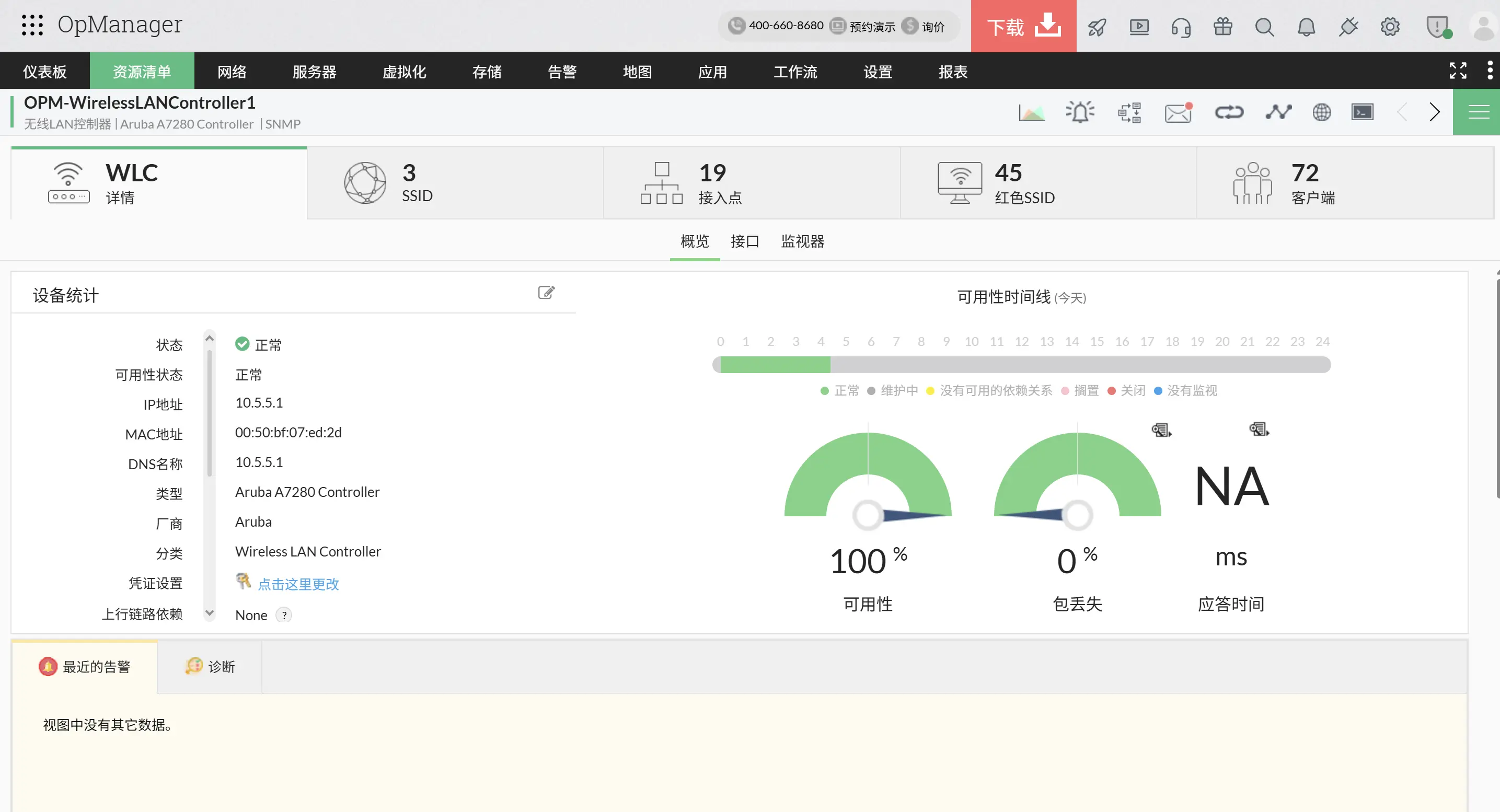
Task: Open the device availability chart icon
Action: point(1032,112)
